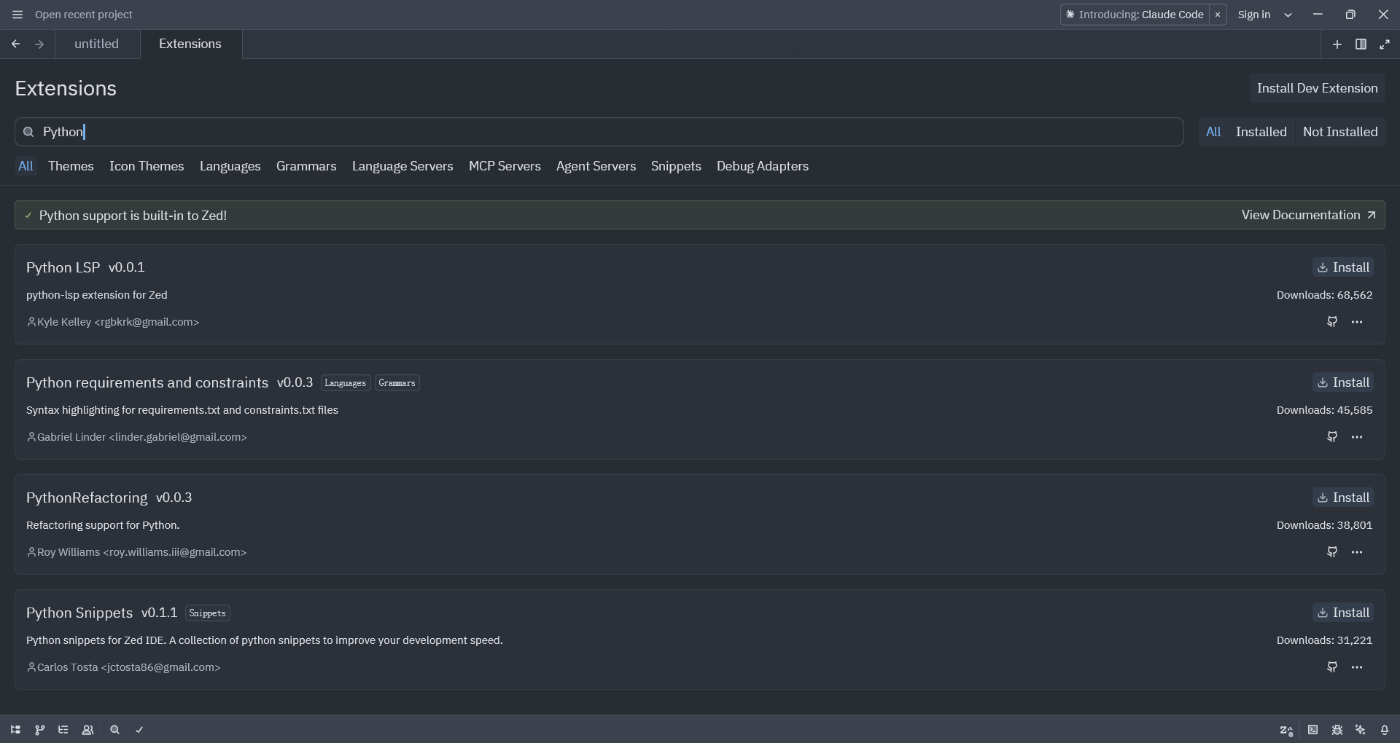Click the PythonRefactoring extension title

click(x=87, y=497)
